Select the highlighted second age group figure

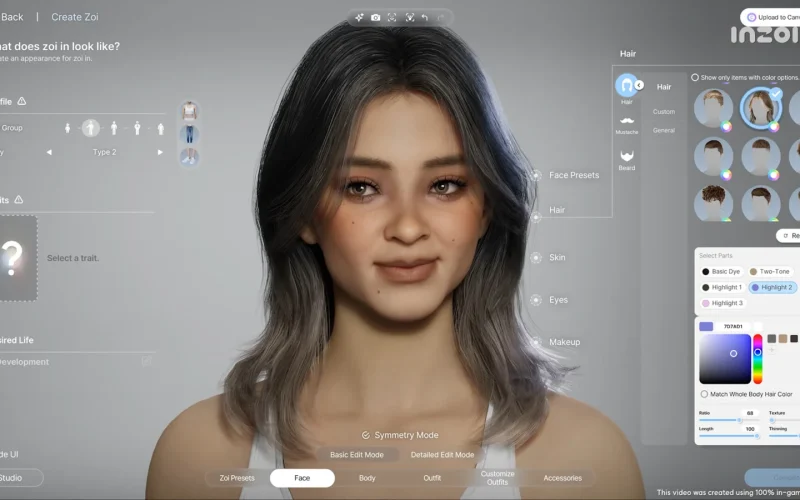[91, 128]
